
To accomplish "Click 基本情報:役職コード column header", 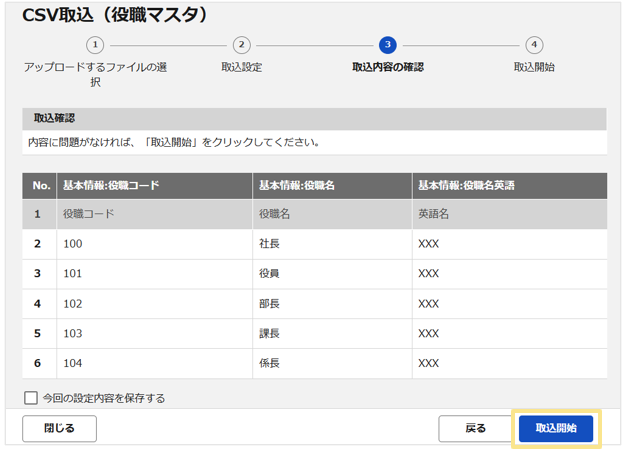I will [x=154, y=186].
